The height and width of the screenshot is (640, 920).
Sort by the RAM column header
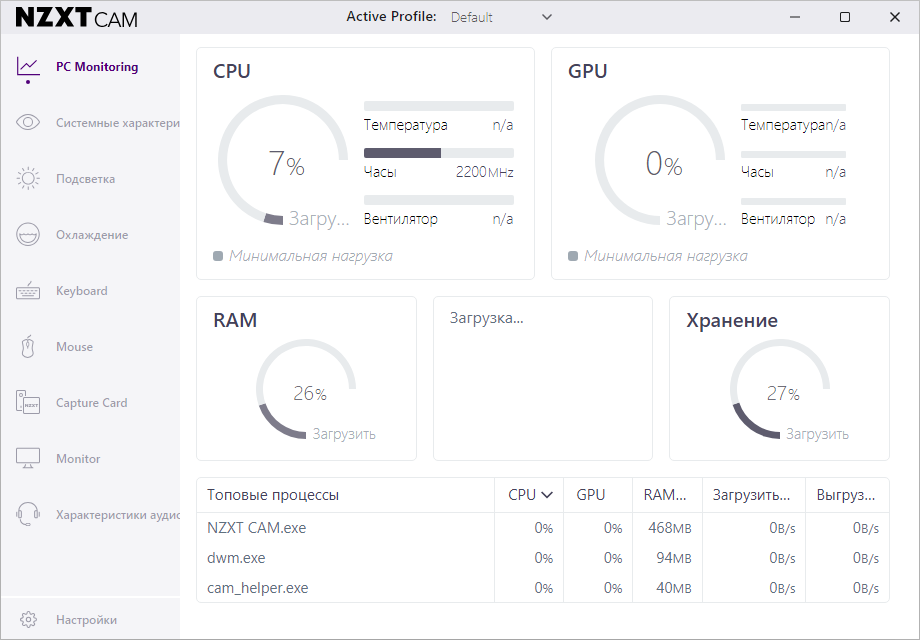(x=665, y=495)
